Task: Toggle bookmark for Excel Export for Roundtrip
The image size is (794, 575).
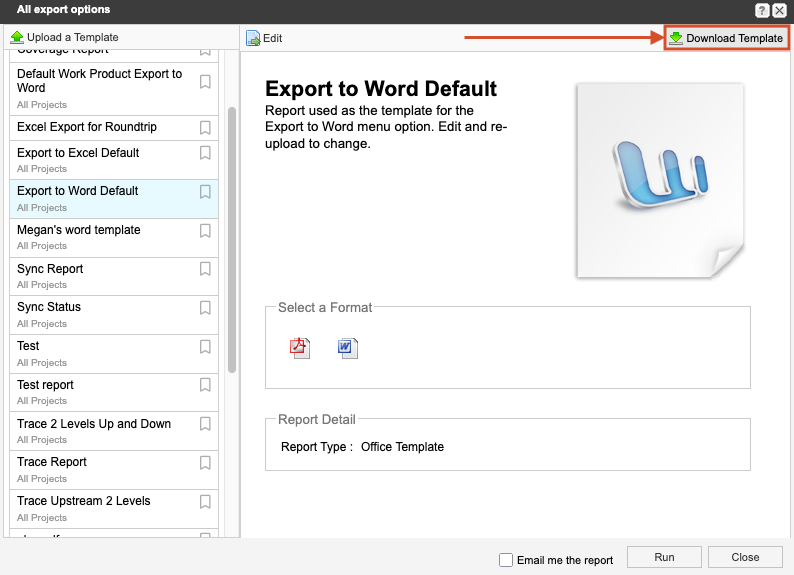Action: pos(205,127)
